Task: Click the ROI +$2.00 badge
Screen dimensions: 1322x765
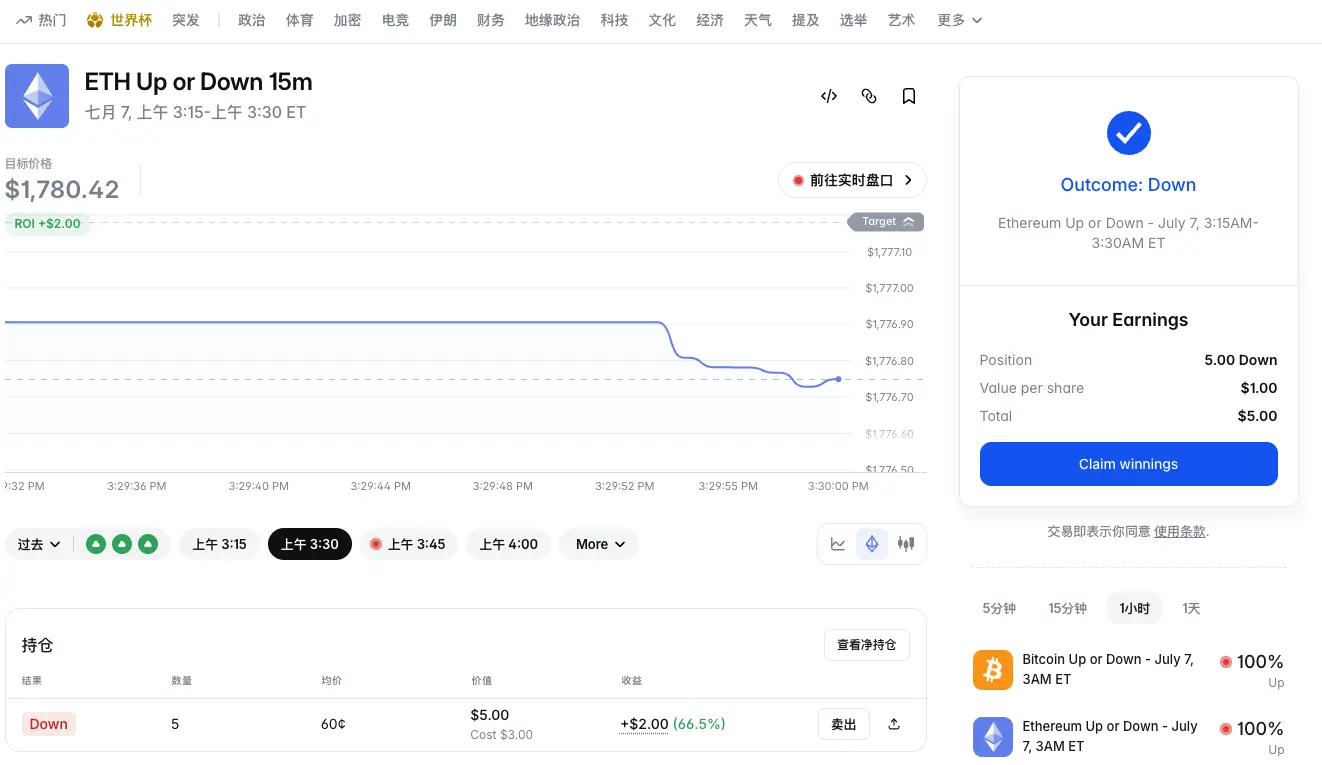Action: click(48, 223)
